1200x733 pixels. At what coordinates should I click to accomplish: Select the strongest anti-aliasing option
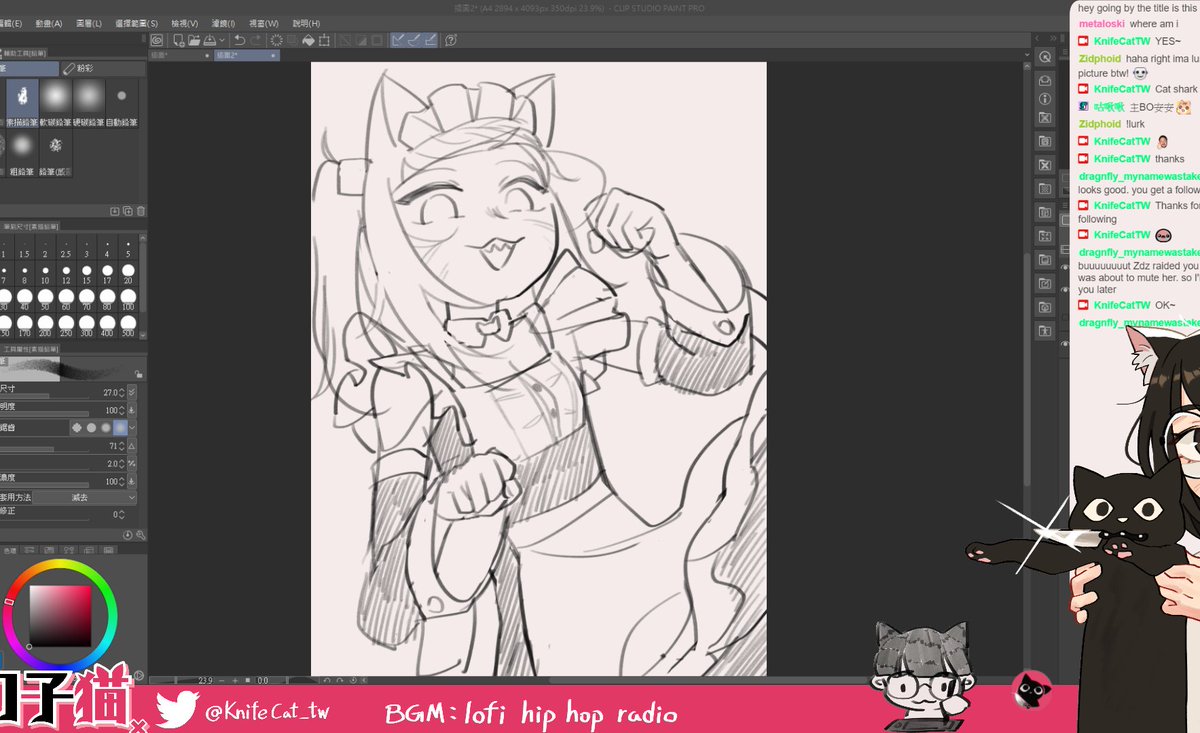coord(120,427)
